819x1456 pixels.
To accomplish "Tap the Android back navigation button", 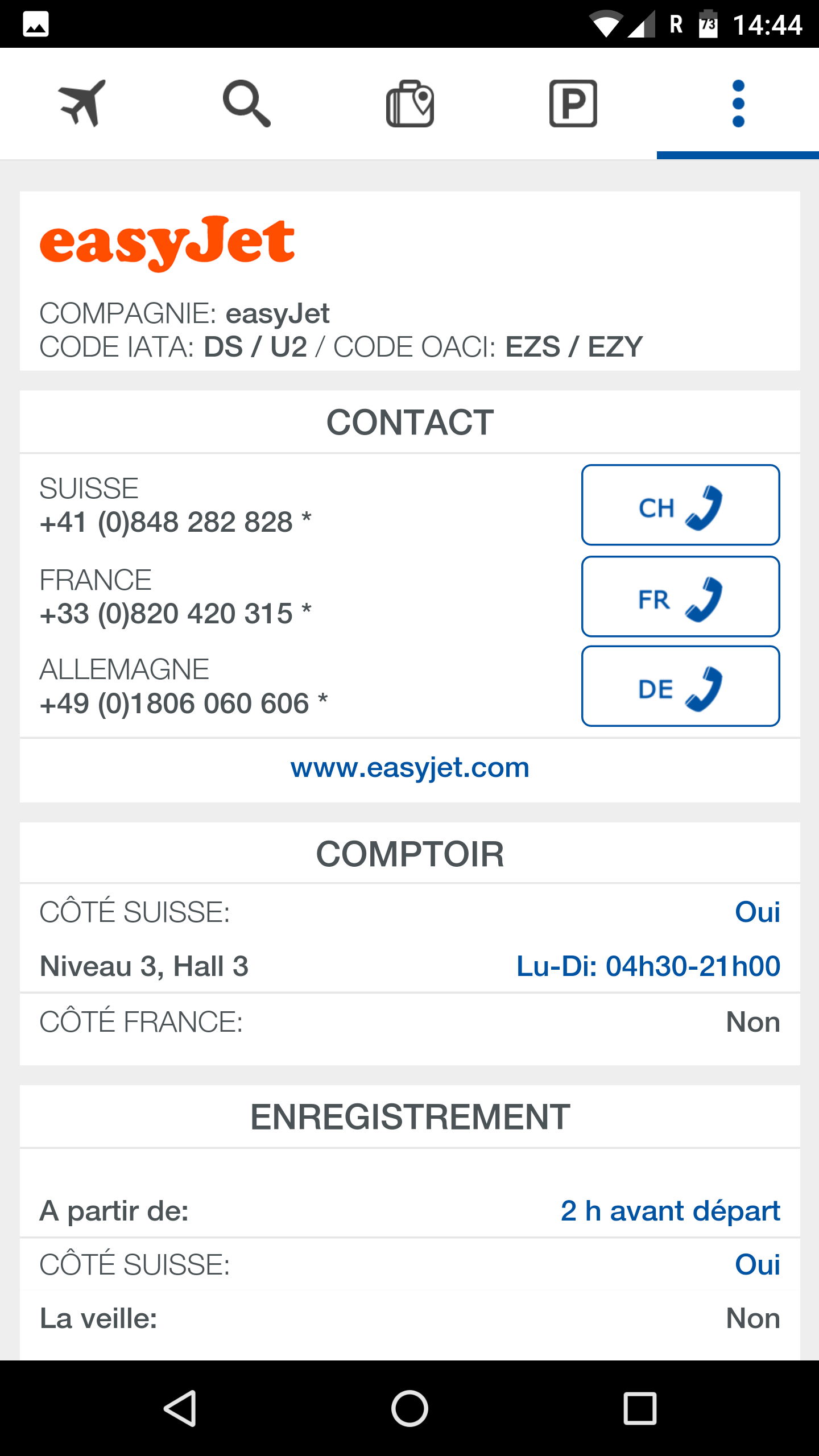I will (x=180, y=1408).
